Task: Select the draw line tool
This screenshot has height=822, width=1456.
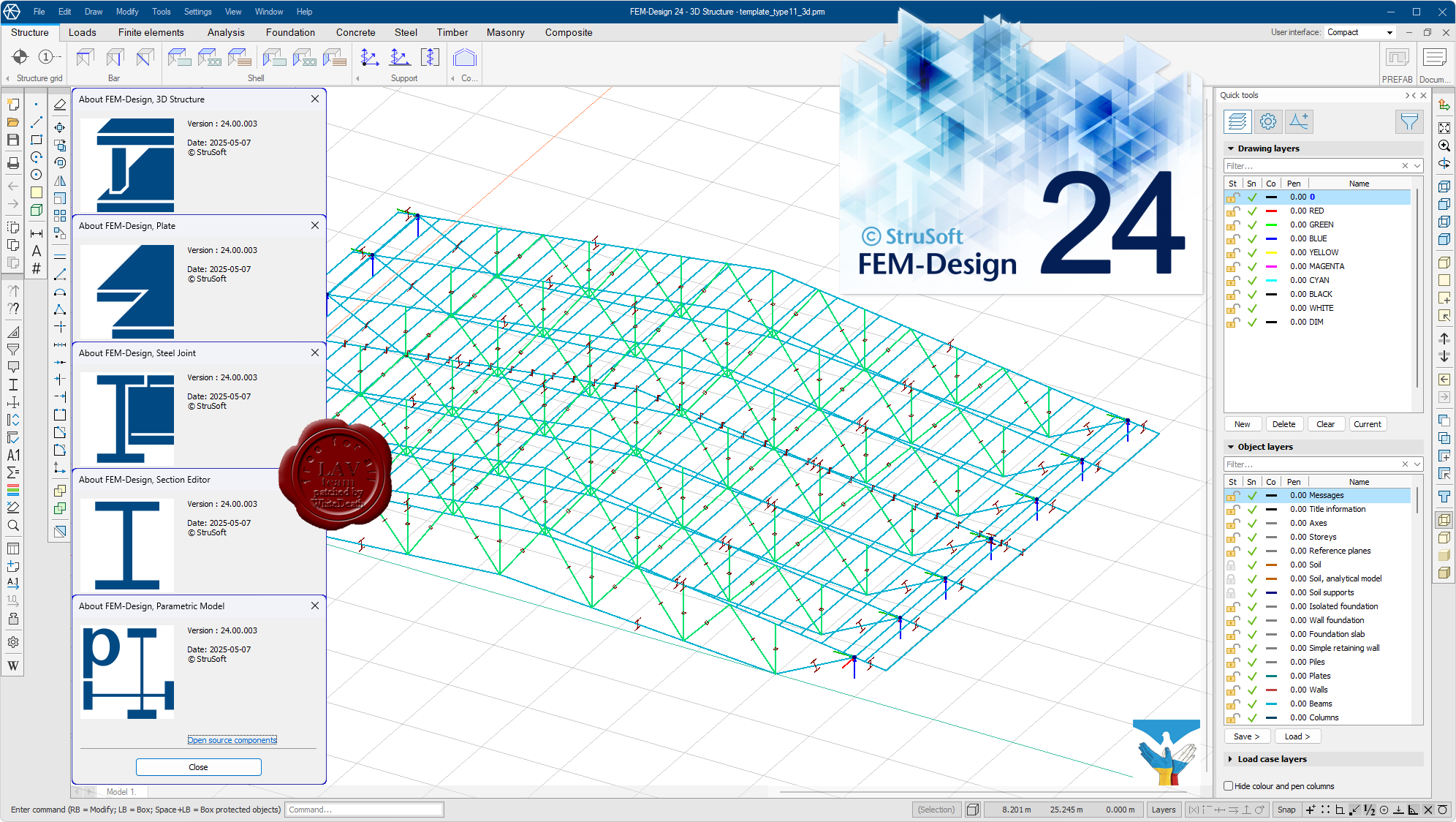Action: pos(37,122)
